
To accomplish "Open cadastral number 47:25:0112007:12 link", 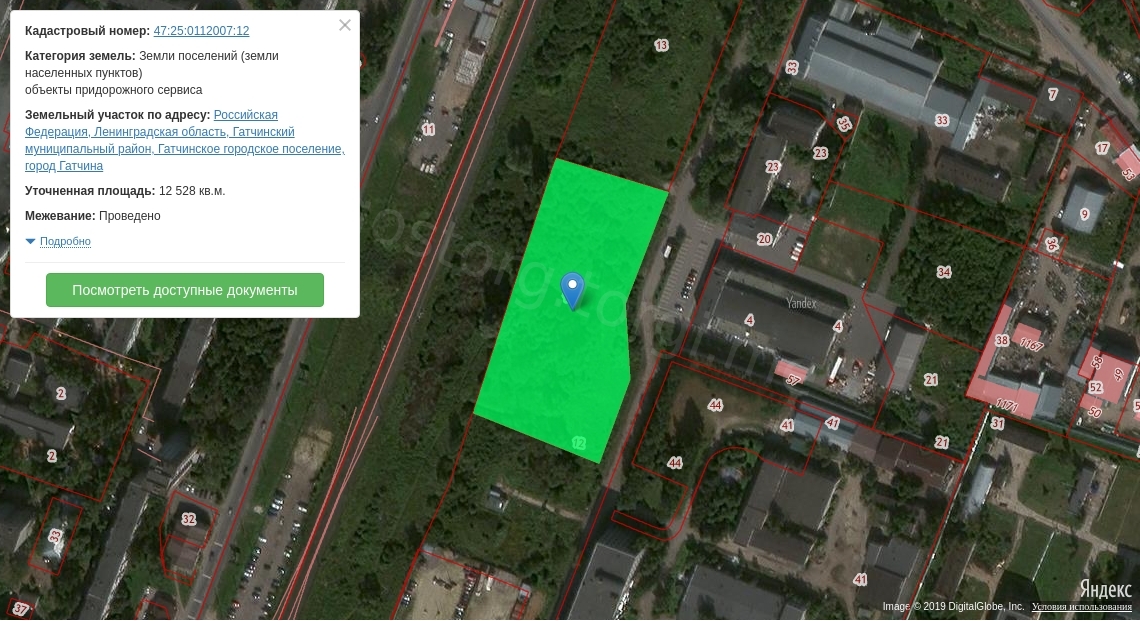I will click(x=201, y=31).
